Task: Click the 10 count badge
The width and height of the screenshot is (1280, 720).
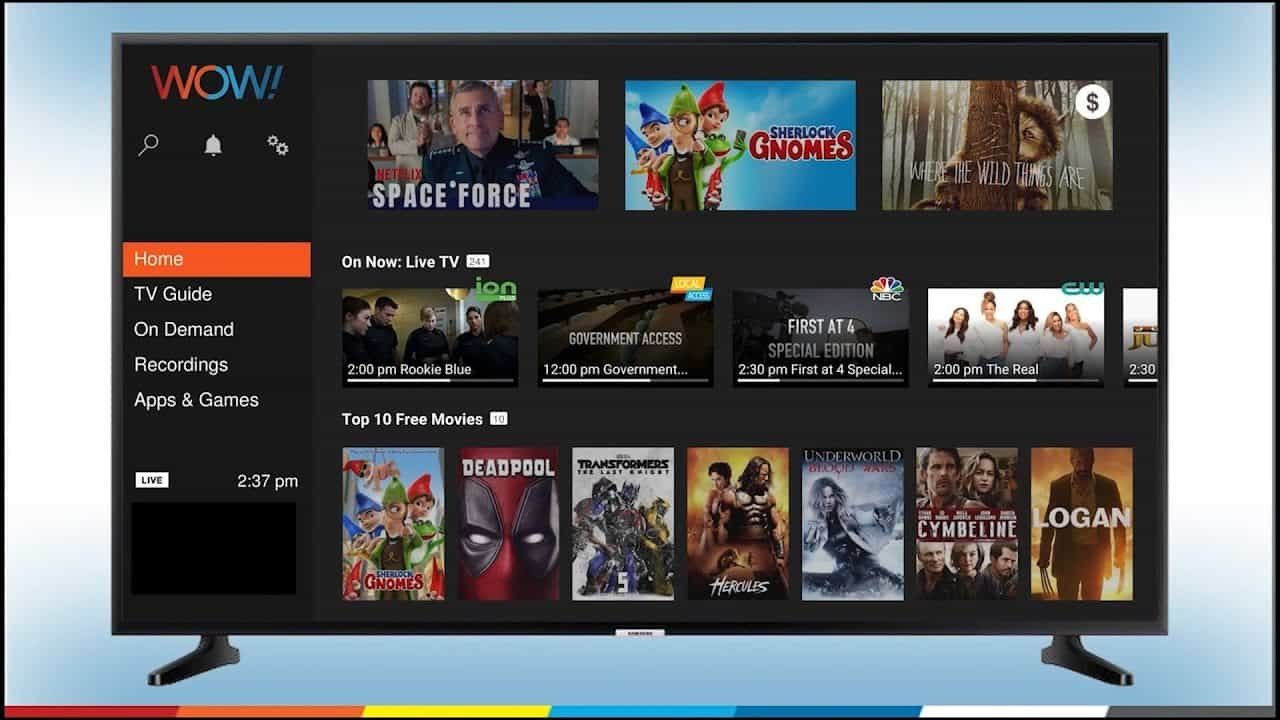Action: 498,419
